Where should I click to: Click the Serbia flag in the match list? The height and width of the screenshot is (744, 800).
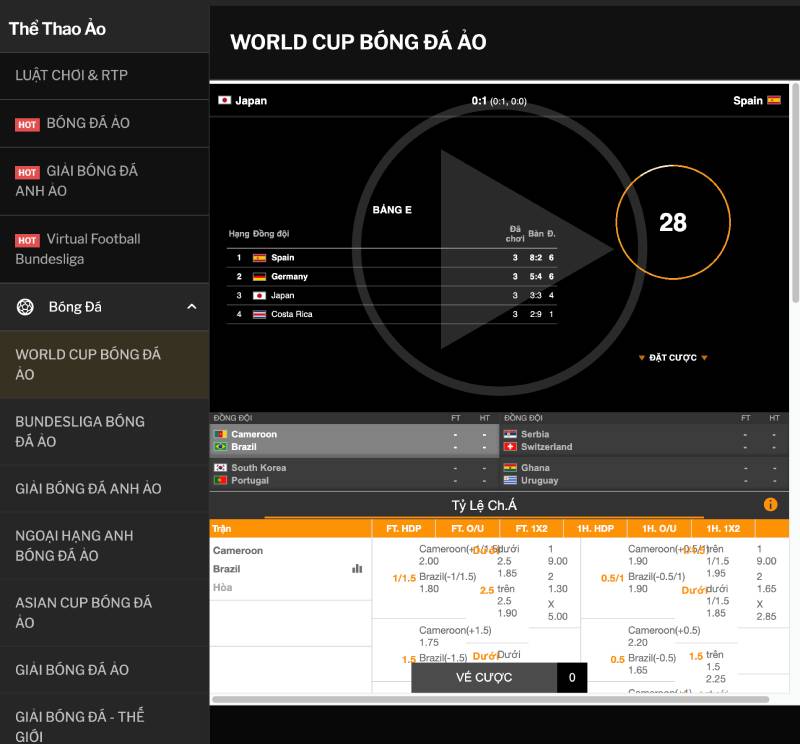510,435
